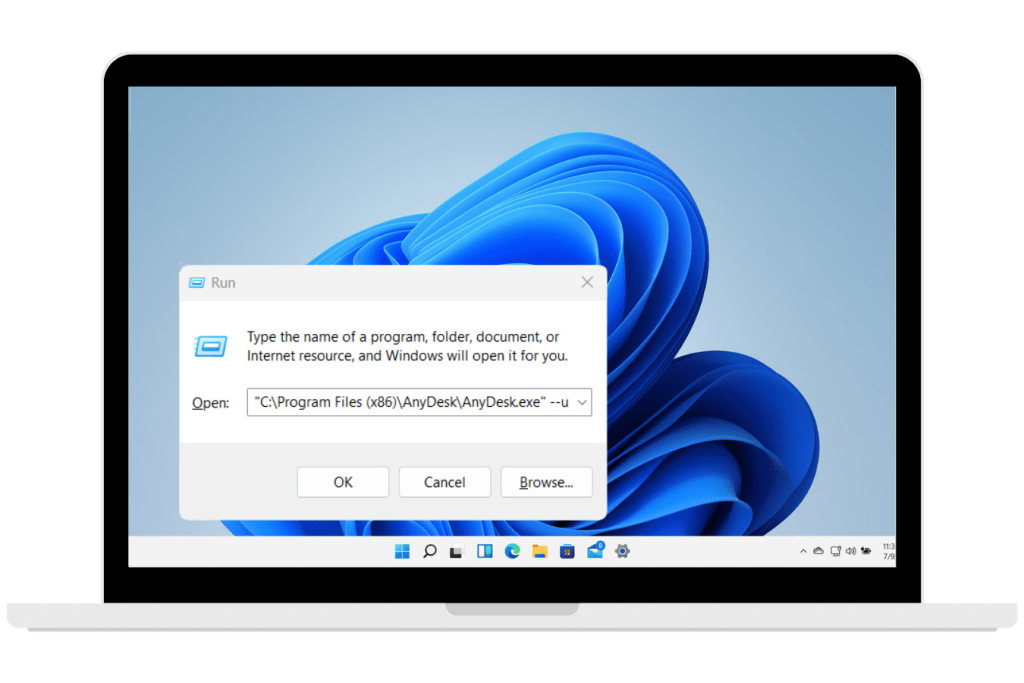Cancel the Run dialog
This screenshot has height=683, width=1024.
click(x=444, y=481)
